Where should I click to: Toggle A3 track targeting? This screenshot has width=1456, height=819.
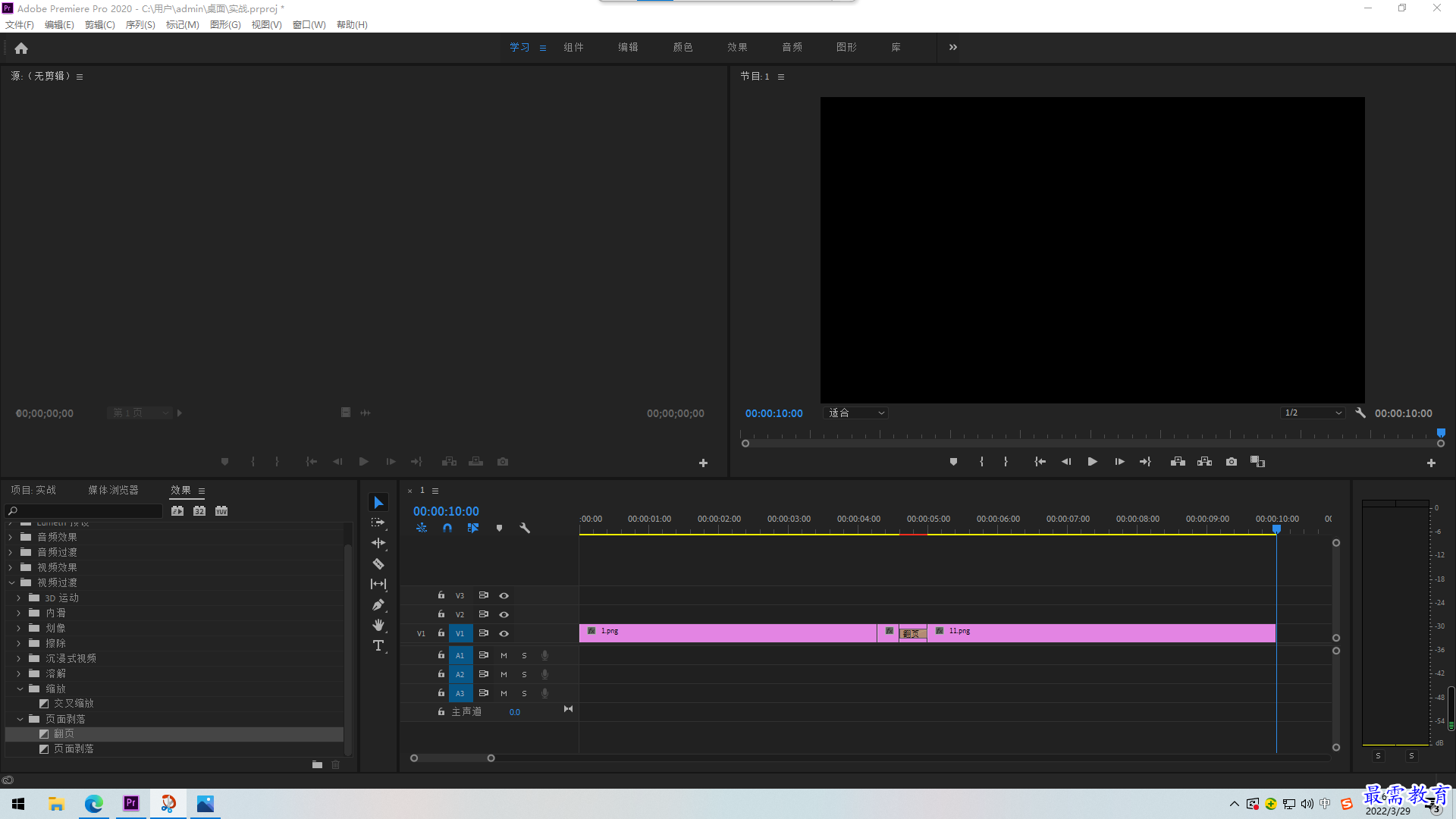pos(460,693)
